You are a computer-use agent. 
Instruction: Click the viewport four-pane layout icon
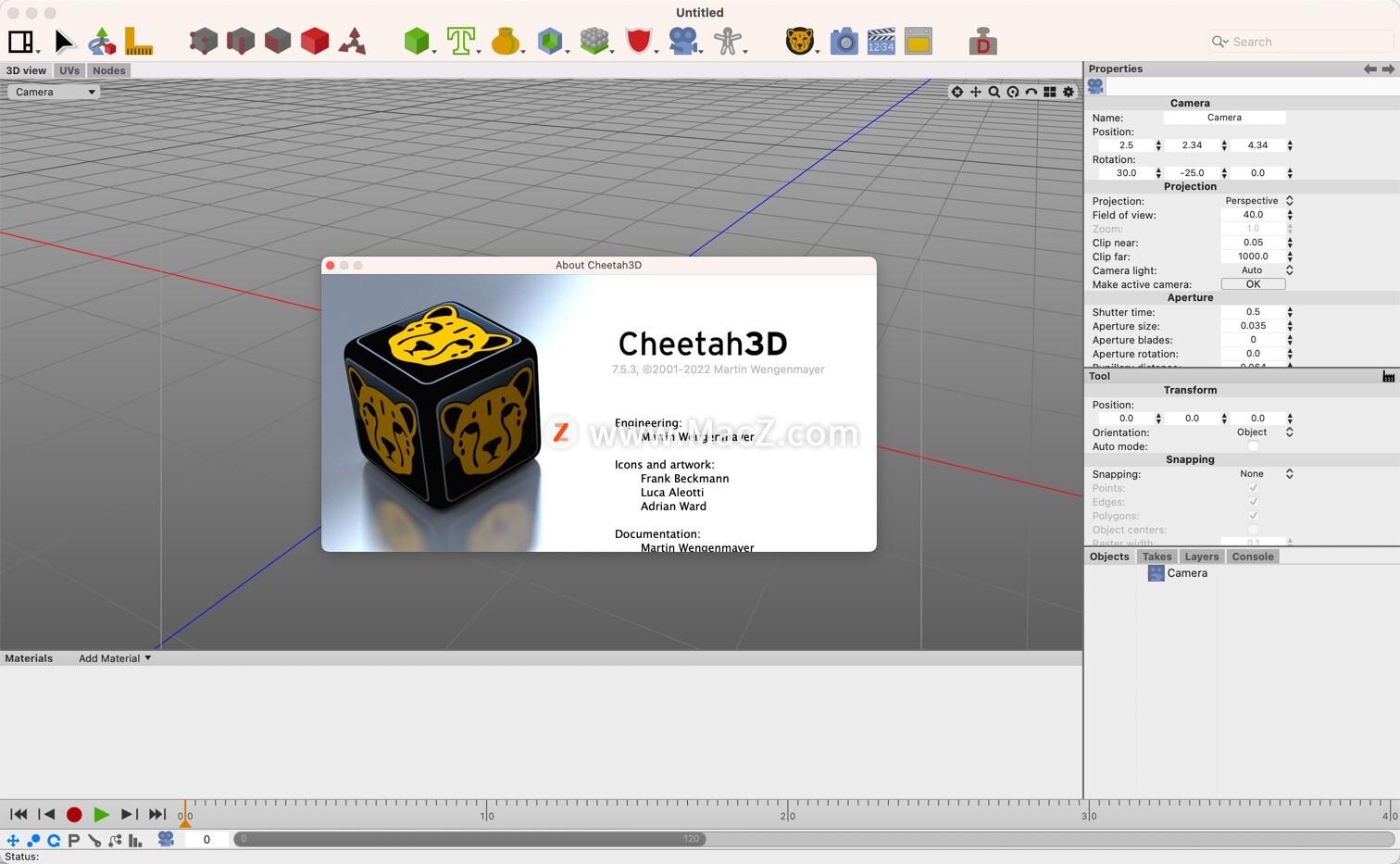[x=1050, y=92]
